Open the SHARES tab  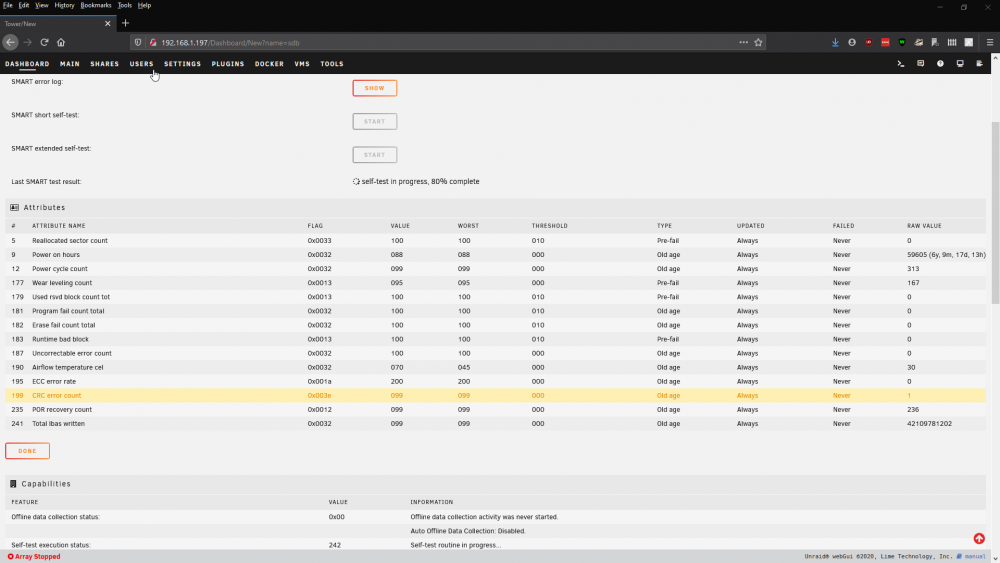click(105, 64)
